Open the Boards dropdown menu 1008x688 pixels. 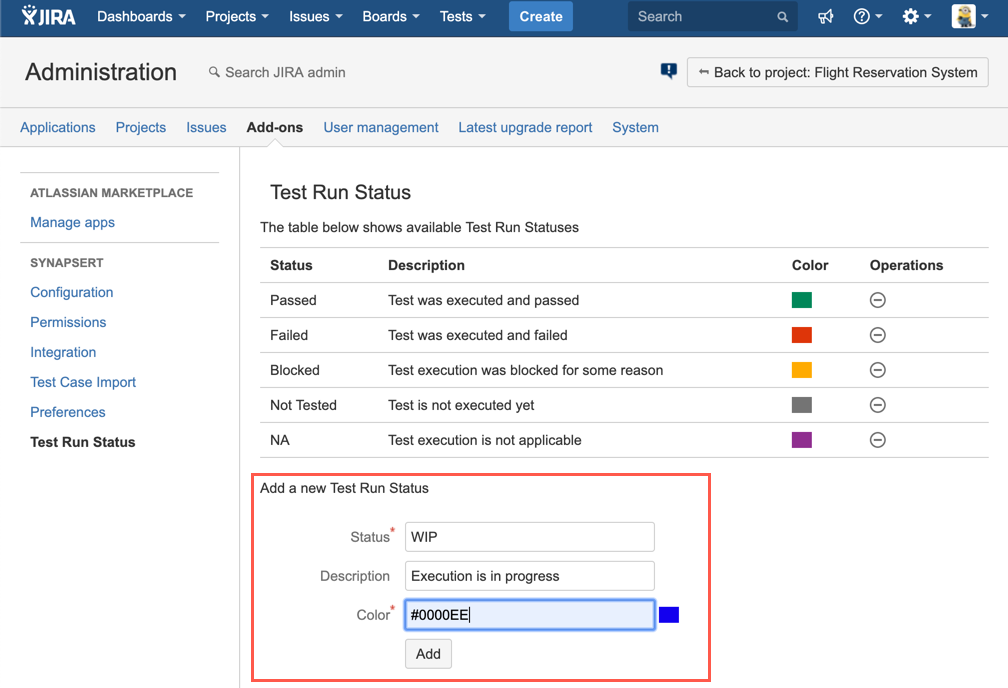click(x=391, y=17)
